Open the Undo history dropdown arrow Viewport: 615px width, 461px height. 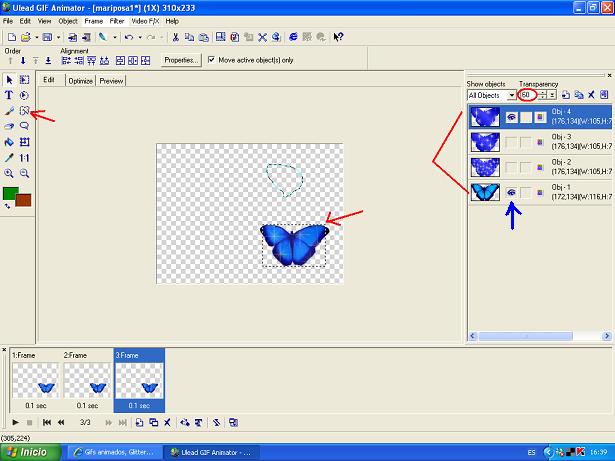(140, 37)
